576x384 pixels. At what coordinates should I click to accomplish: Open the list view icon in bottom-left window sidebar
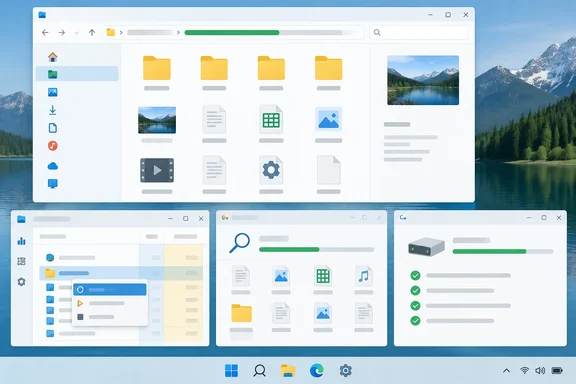(x=21, y=261)
